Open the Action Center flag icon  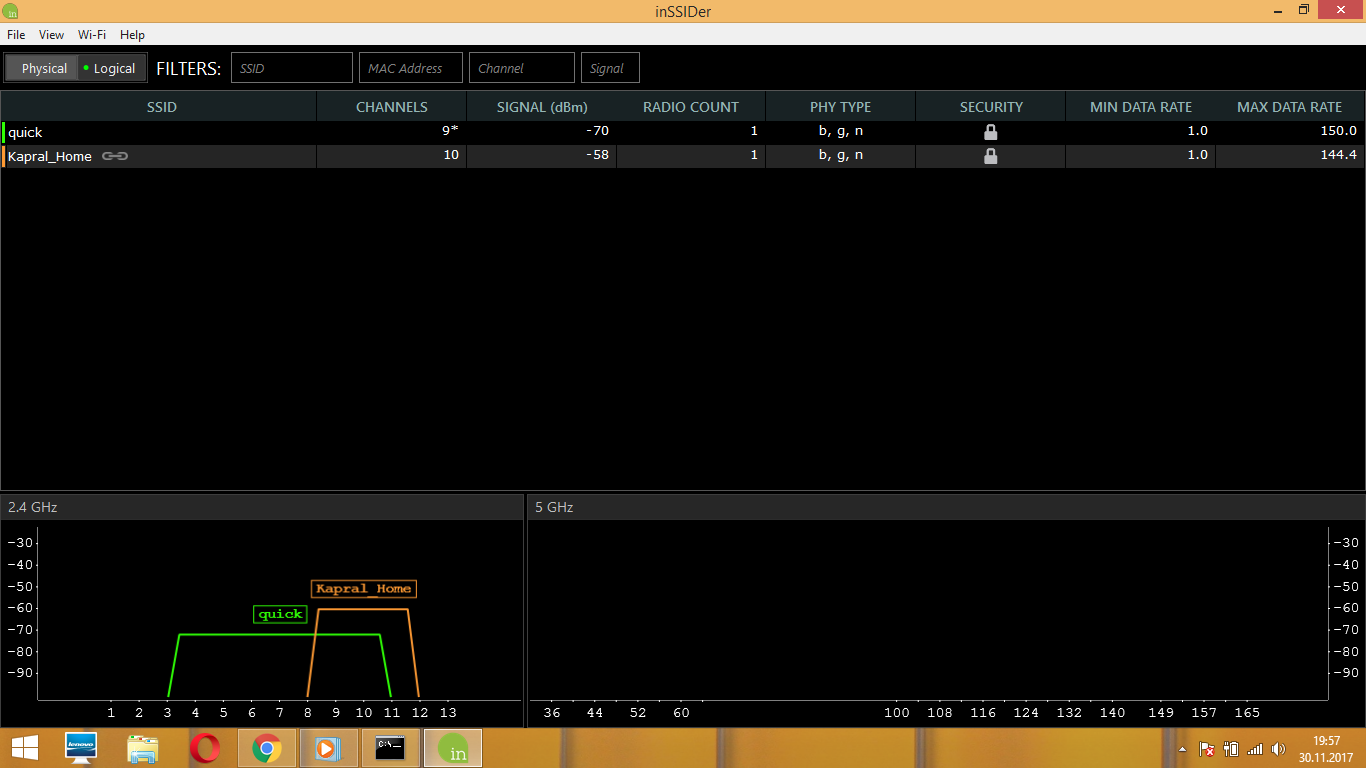coord(1207,749)
